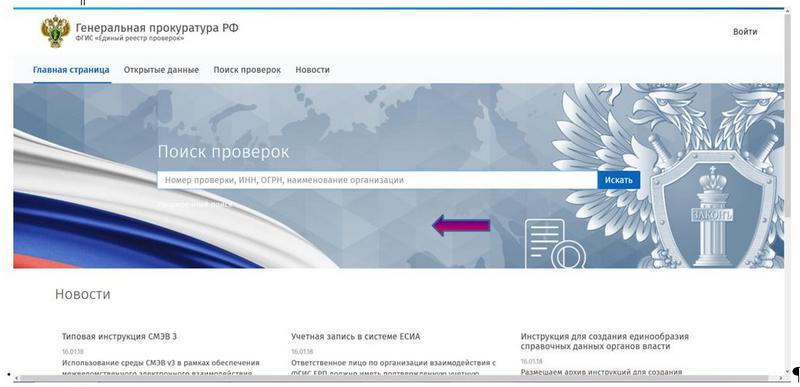
Task: Open news Учетная запись в системе ЕСИА
Action: pos(356,337)
